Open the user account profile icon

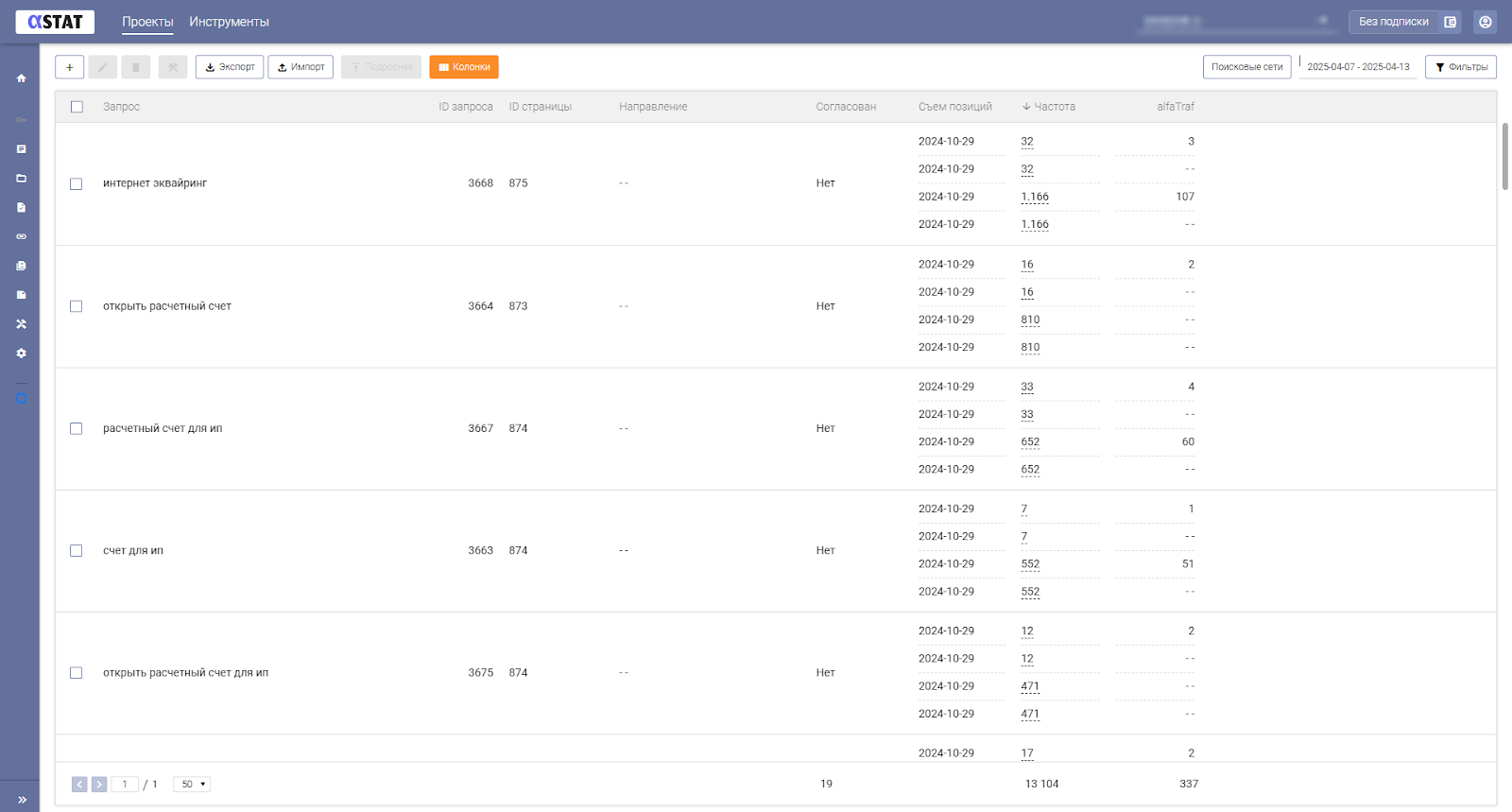(x=1486, y=22)
